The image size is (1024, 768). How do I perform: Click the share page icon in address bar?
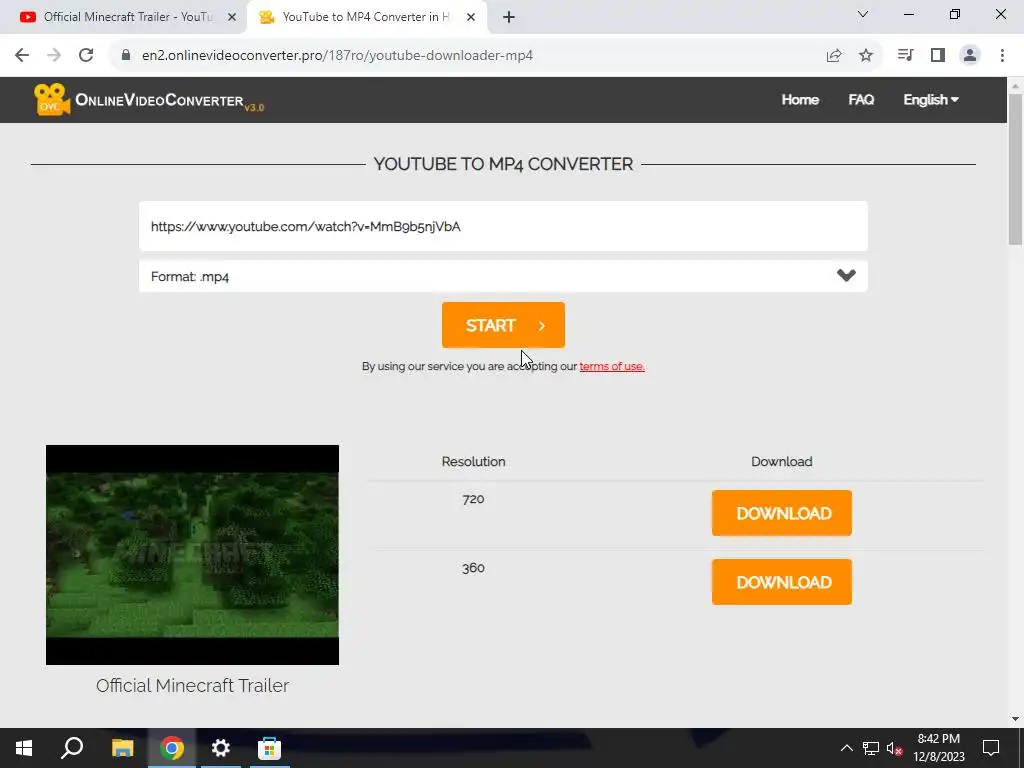click(834, 56)
